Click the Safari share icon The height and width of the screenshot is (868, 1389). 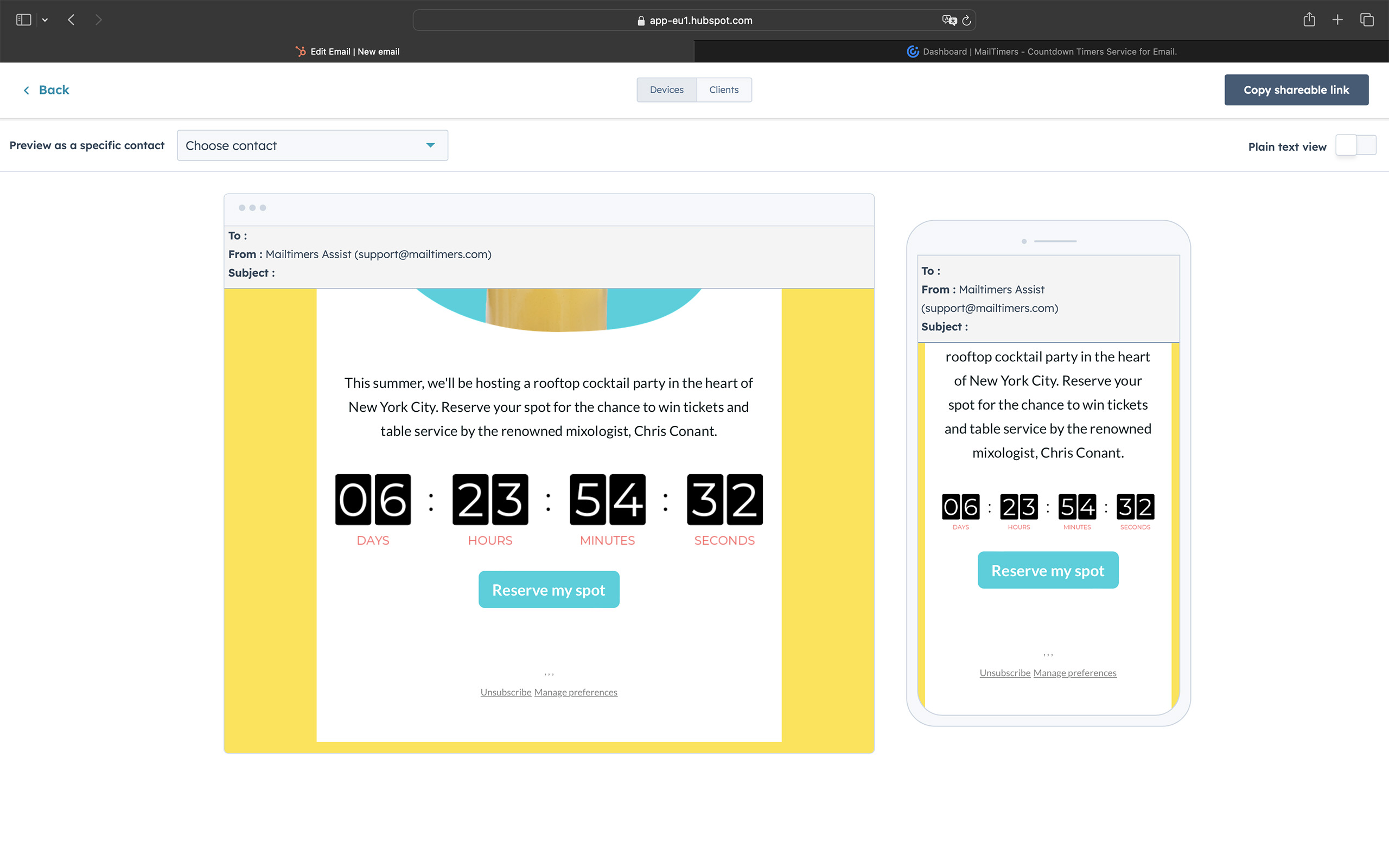coord(1309,20)
